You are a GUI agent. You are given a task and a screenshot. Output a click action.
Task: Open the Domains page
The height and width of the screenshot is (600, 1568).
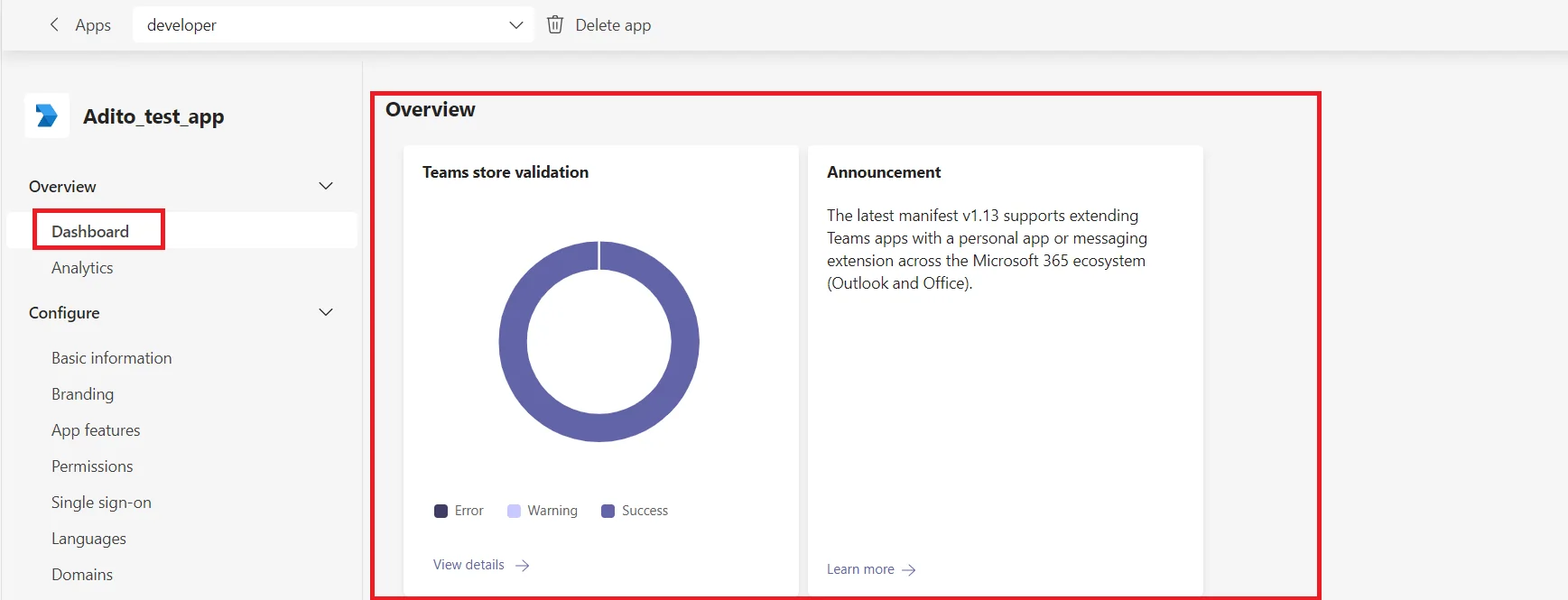click(82, 575)
